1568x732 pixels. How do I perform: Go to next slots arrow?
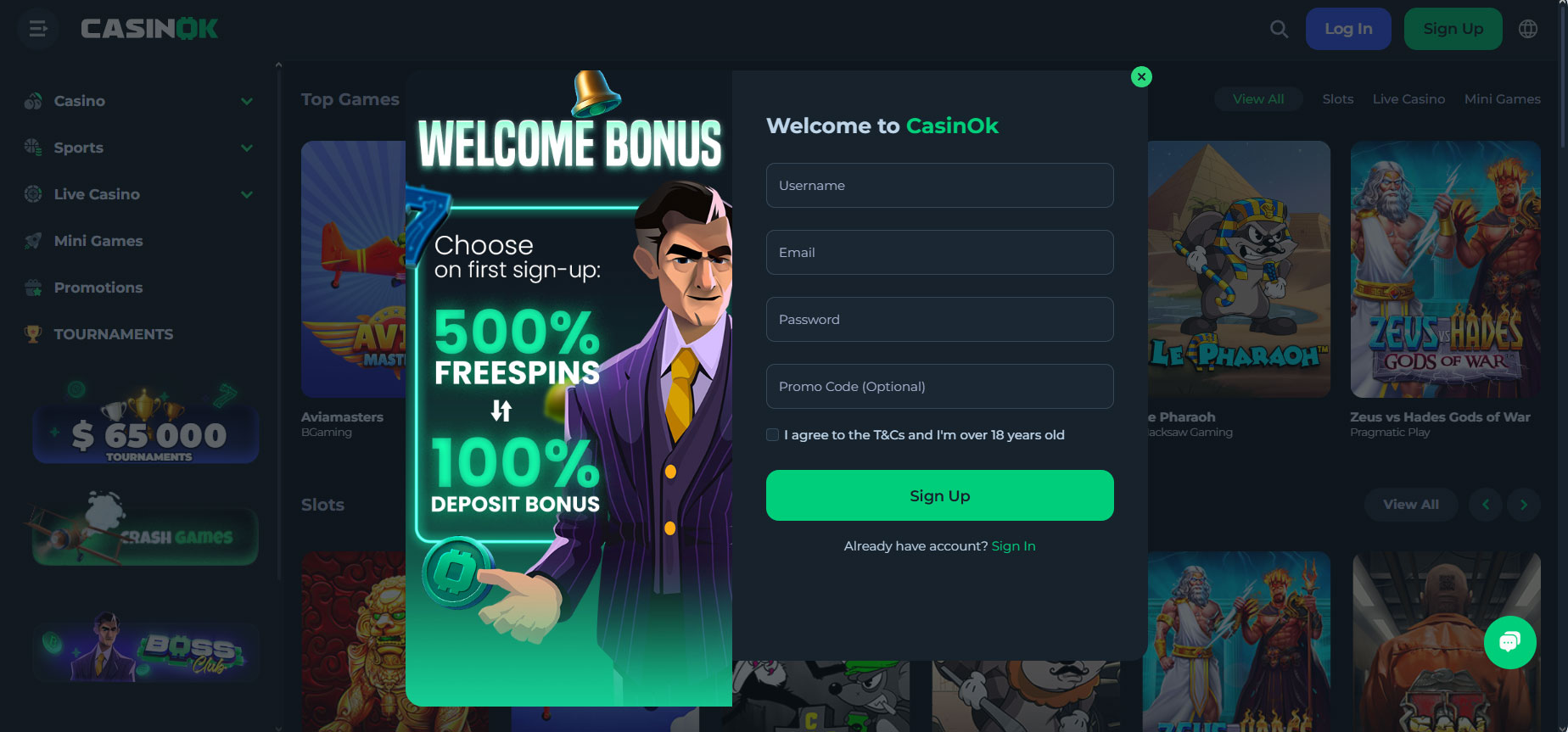click(1523, 505)
